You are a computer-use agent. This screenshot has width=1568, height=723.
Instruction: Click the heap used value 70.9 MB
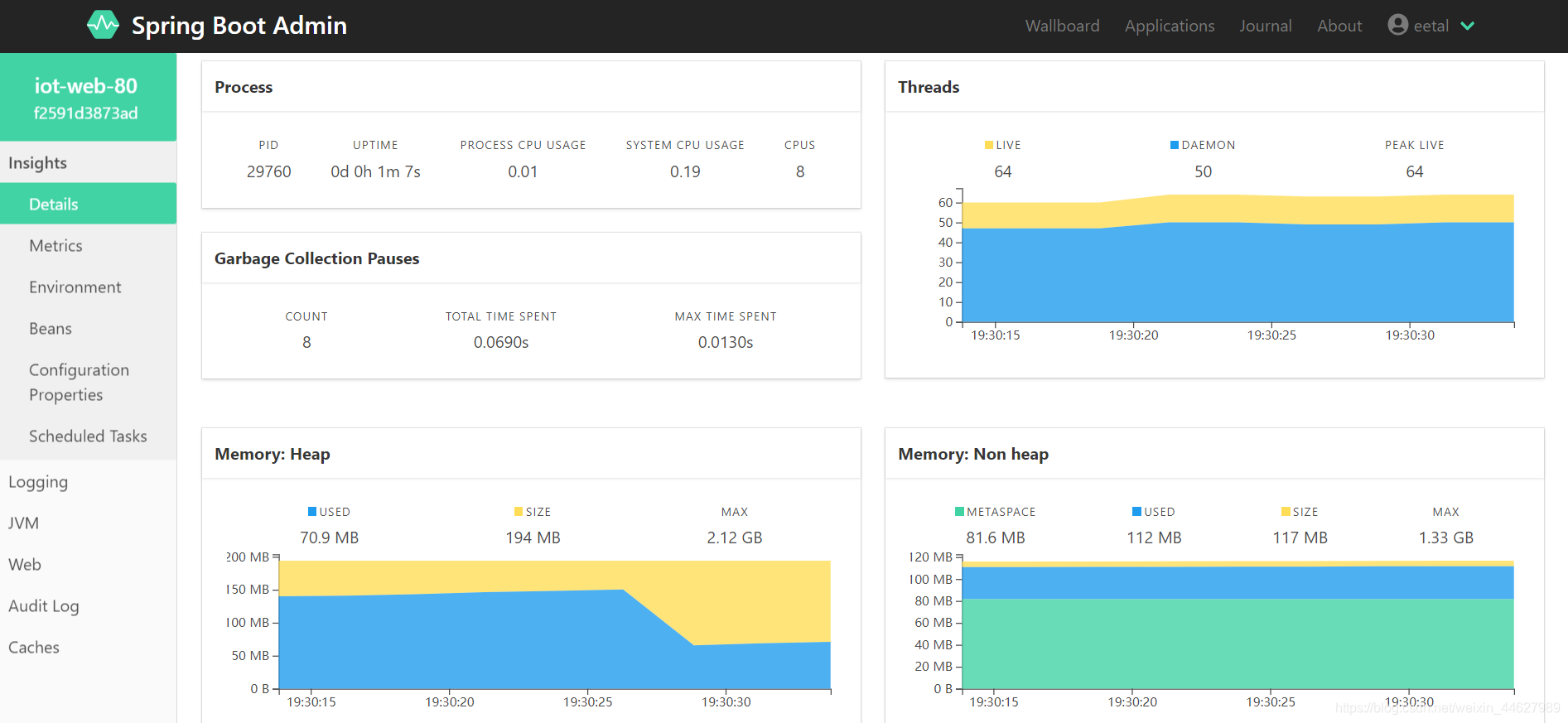point(330,537)
